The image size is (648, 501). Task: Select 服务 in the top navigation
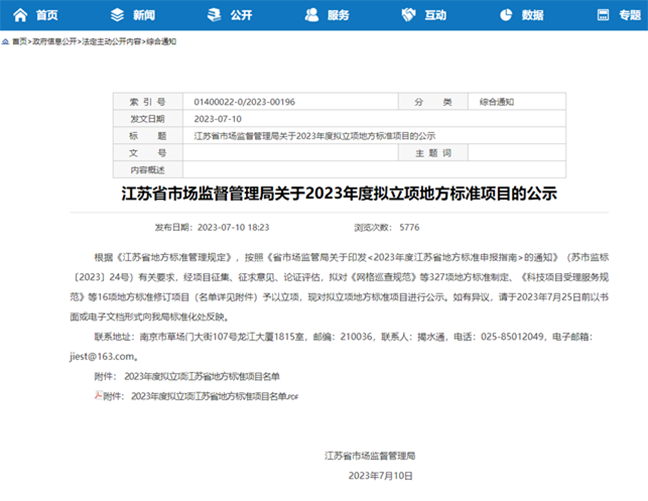pos(338,15)
